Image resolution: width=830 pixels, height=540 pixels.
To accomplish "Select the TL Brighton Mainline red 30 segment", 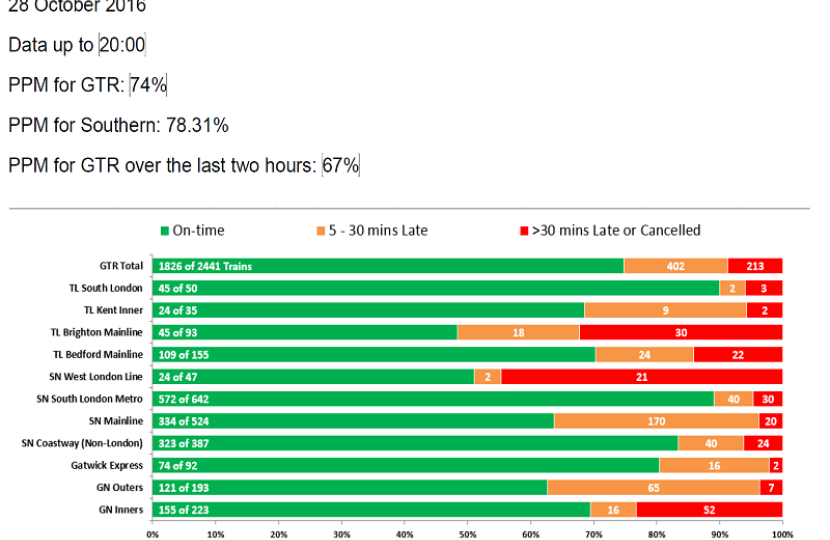I will [x=680, y=332].
